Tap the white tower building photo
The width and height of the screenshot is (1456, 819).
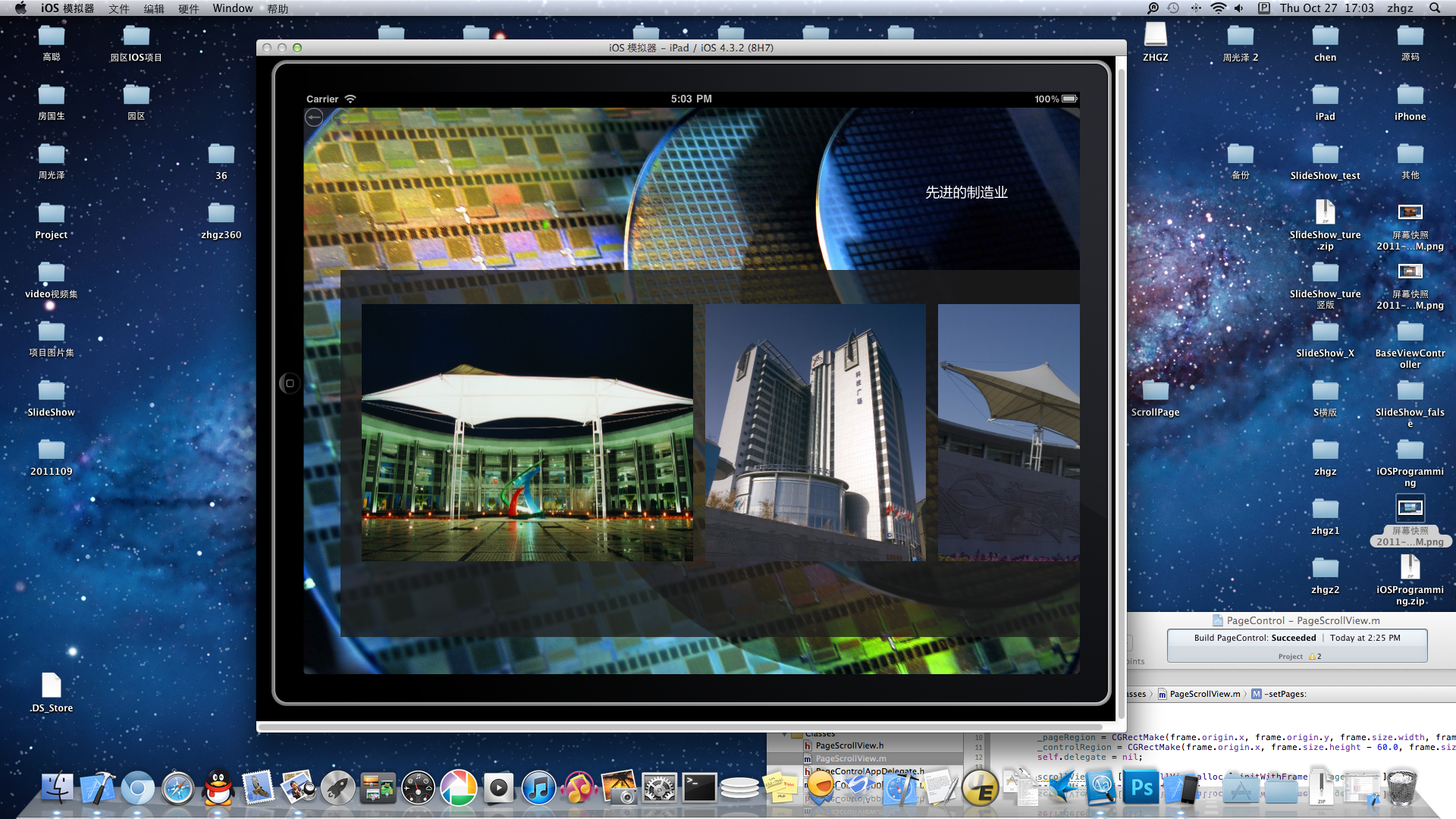click(x=815, y=432)
